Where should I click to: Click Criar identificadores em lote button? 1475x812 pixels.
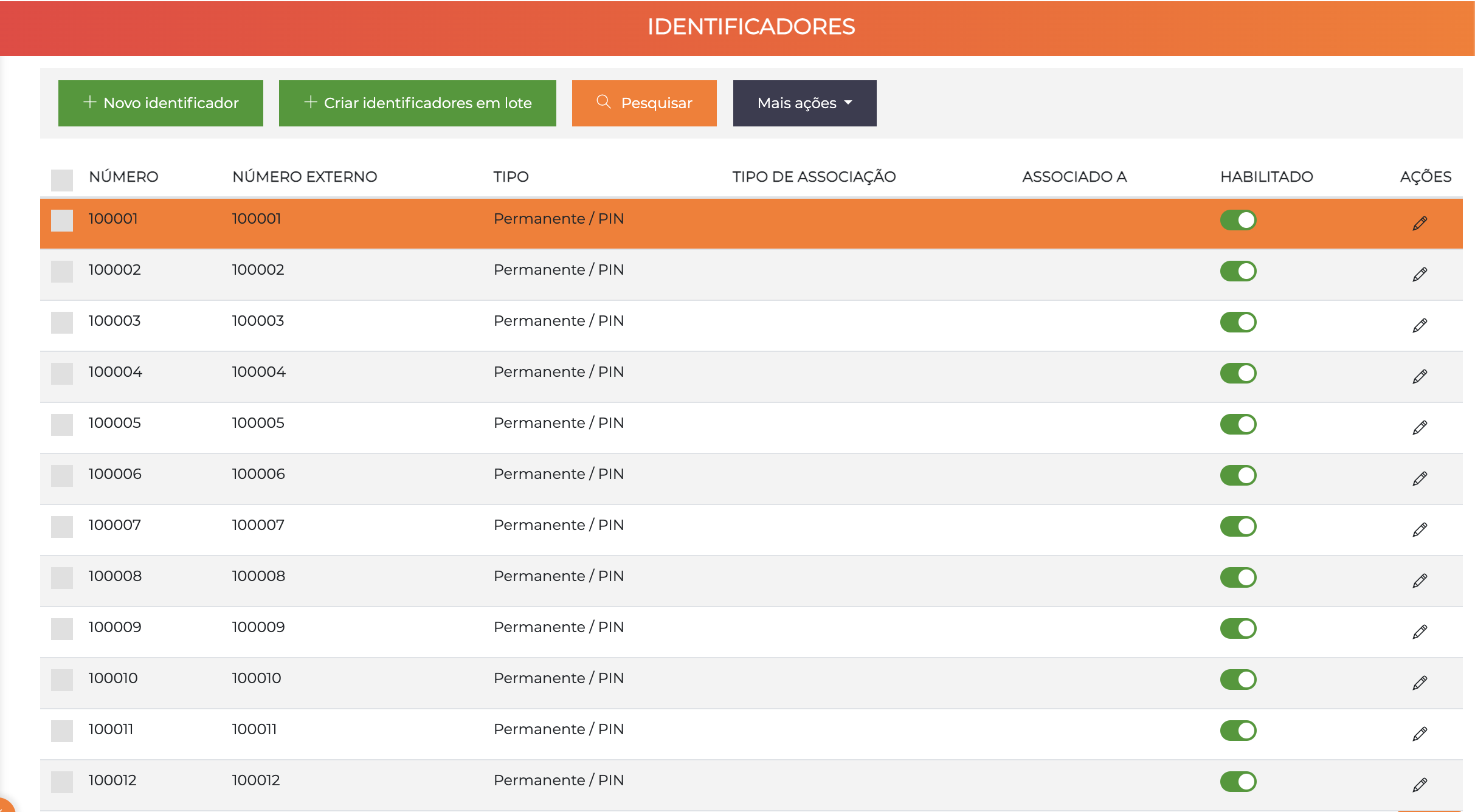point(417,103)
